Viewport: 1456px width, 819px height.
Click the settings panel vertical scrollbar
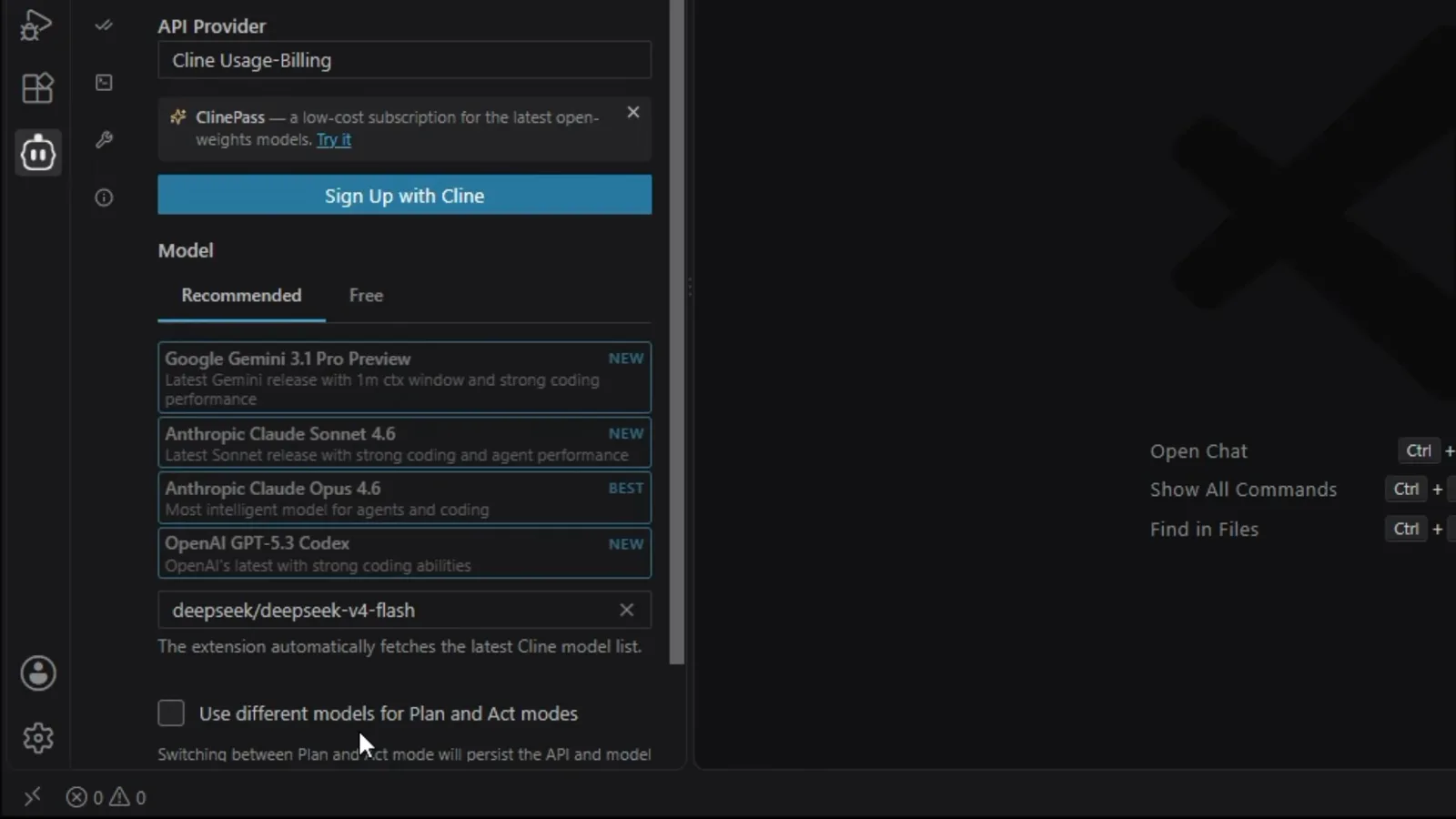(676, 332)
